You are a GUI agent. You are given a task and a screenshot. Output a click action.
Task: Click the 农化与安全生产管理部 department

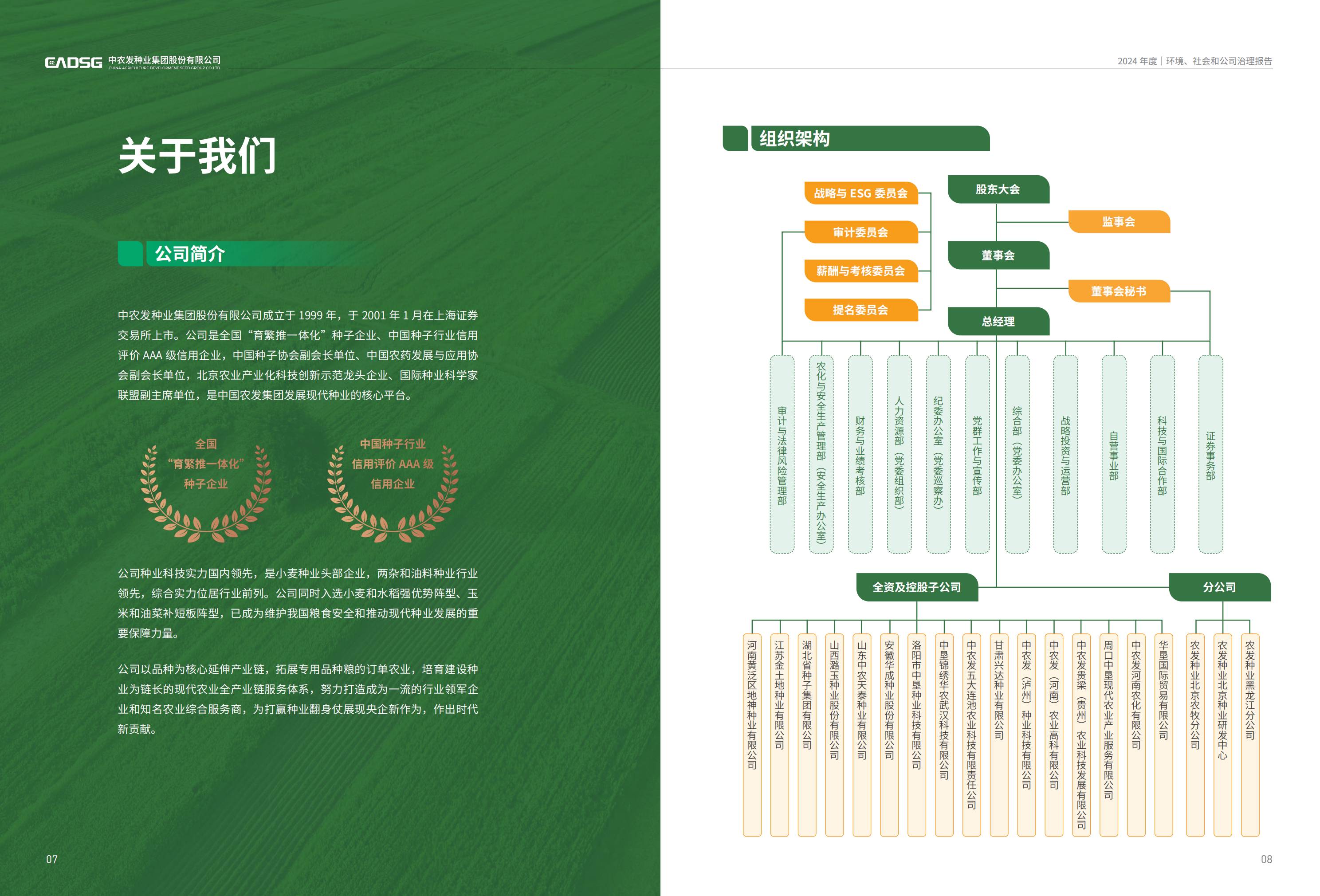pos(821,455)
